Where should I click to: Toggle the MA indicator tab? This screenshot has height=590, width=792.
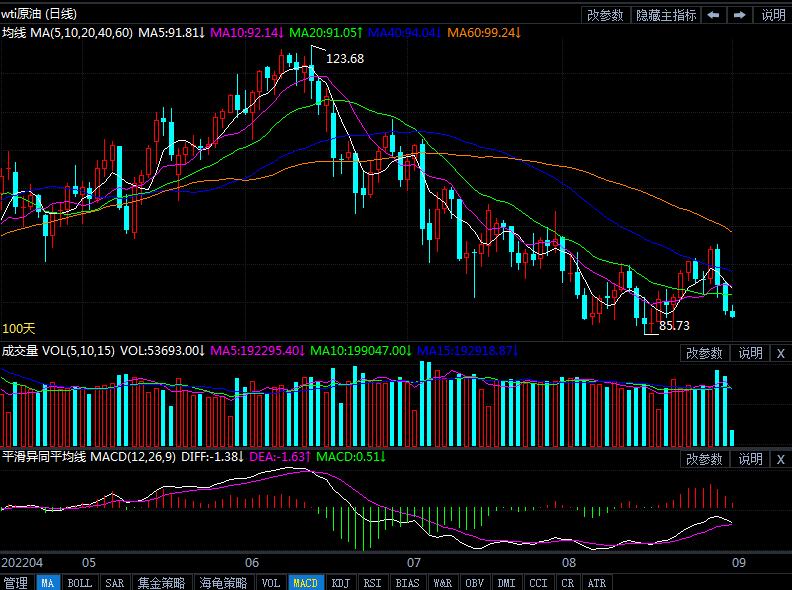tap(47, 582)
